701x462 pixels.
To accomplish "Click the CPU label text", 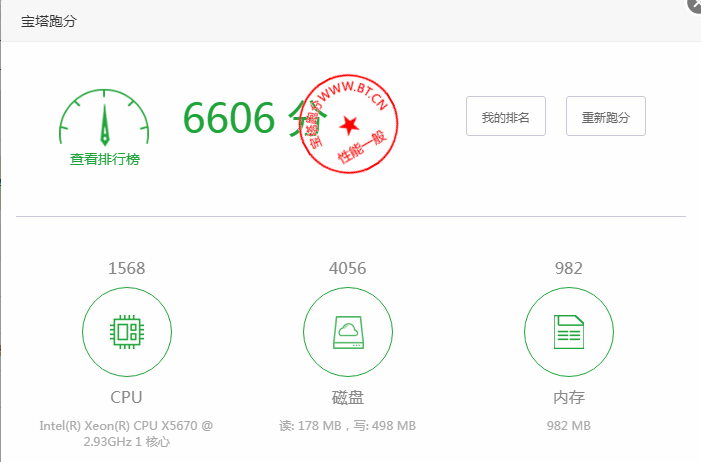I will pyautogui.click(x=127, y=397).
